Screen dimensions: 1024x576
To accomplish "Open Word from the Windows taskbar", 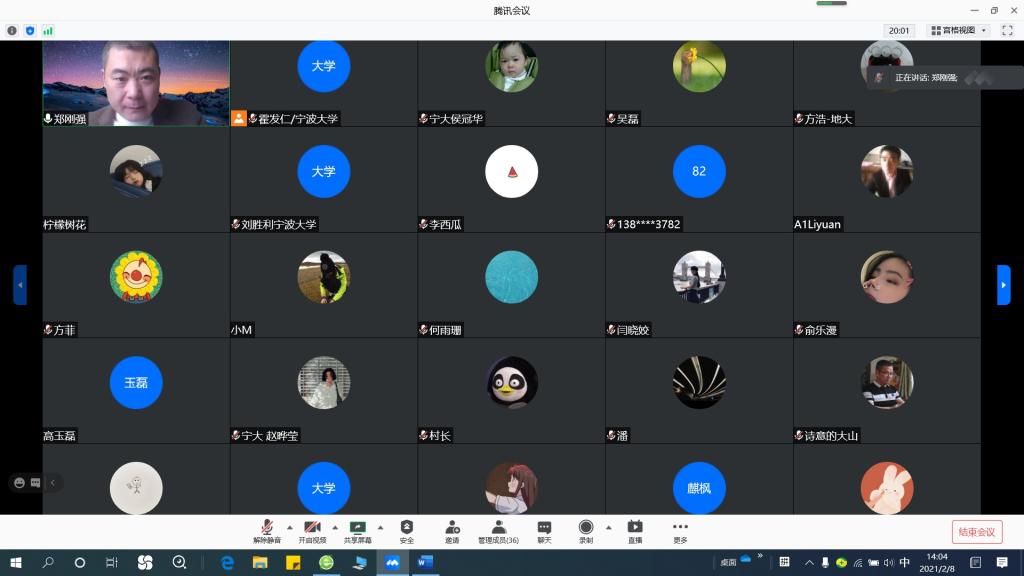I will coord(424,563).
